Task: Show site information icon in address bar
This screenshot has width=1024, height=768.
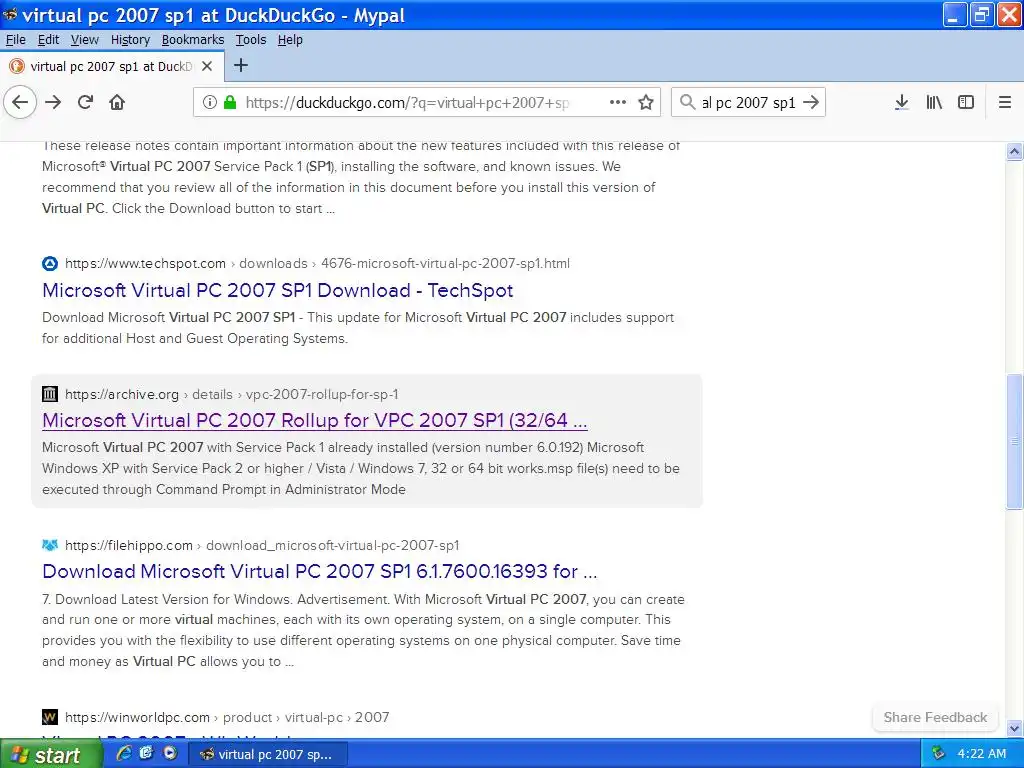Action: point(209,102)
